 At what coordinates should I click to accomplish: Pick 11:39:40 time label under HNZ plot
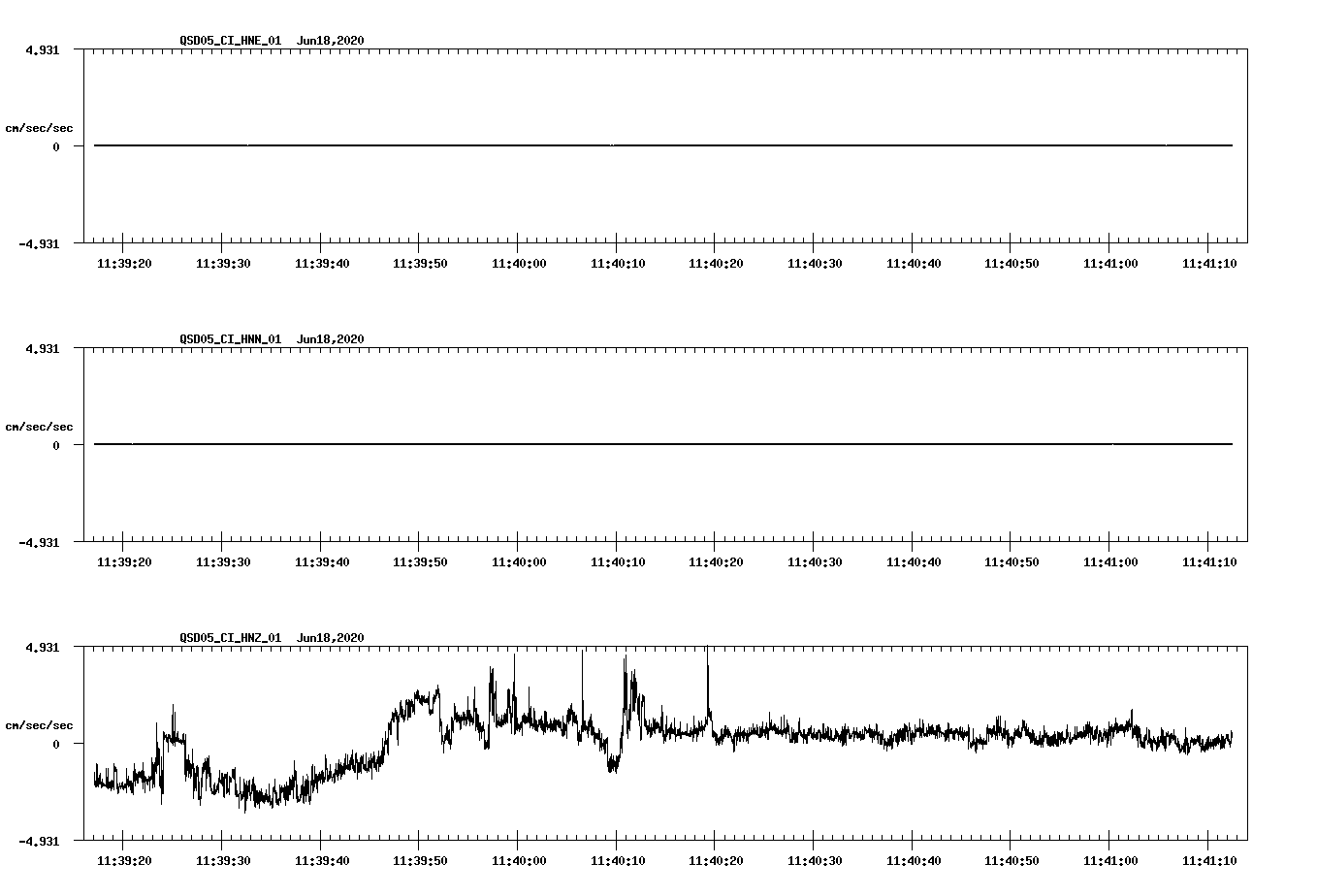[322, 861]
